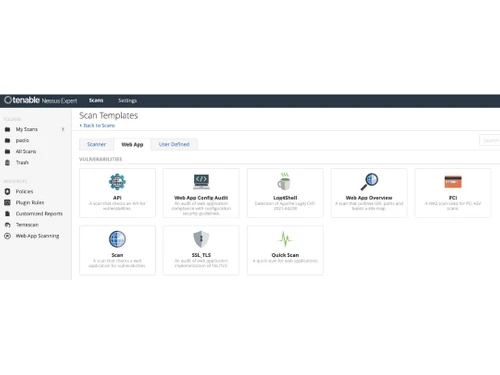Screen dimensions: 500x375
Task: Select the Web App Config Audit laptop icon
Action: (201, 182)
